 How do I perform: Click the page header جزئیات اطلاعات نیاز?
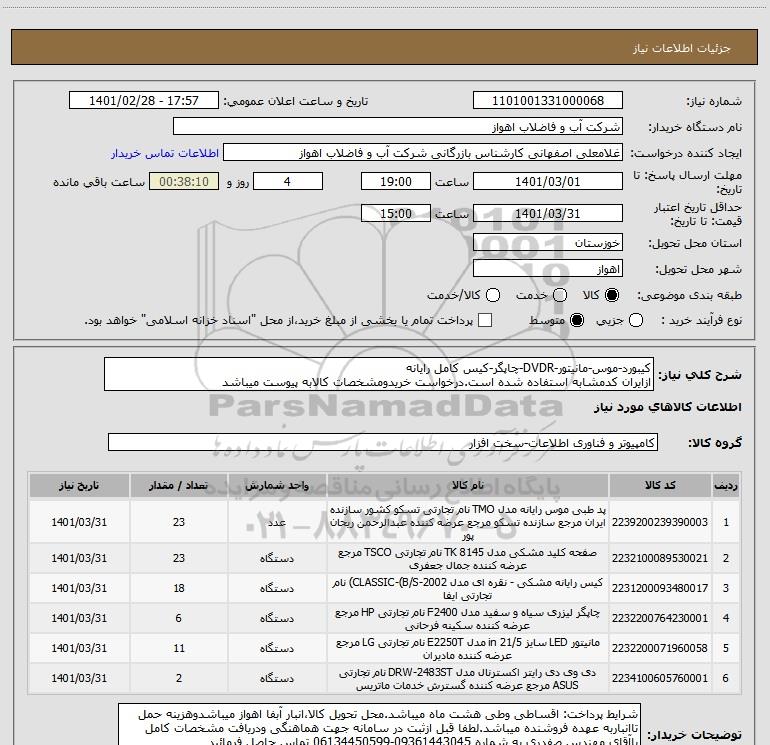(682, 48)
